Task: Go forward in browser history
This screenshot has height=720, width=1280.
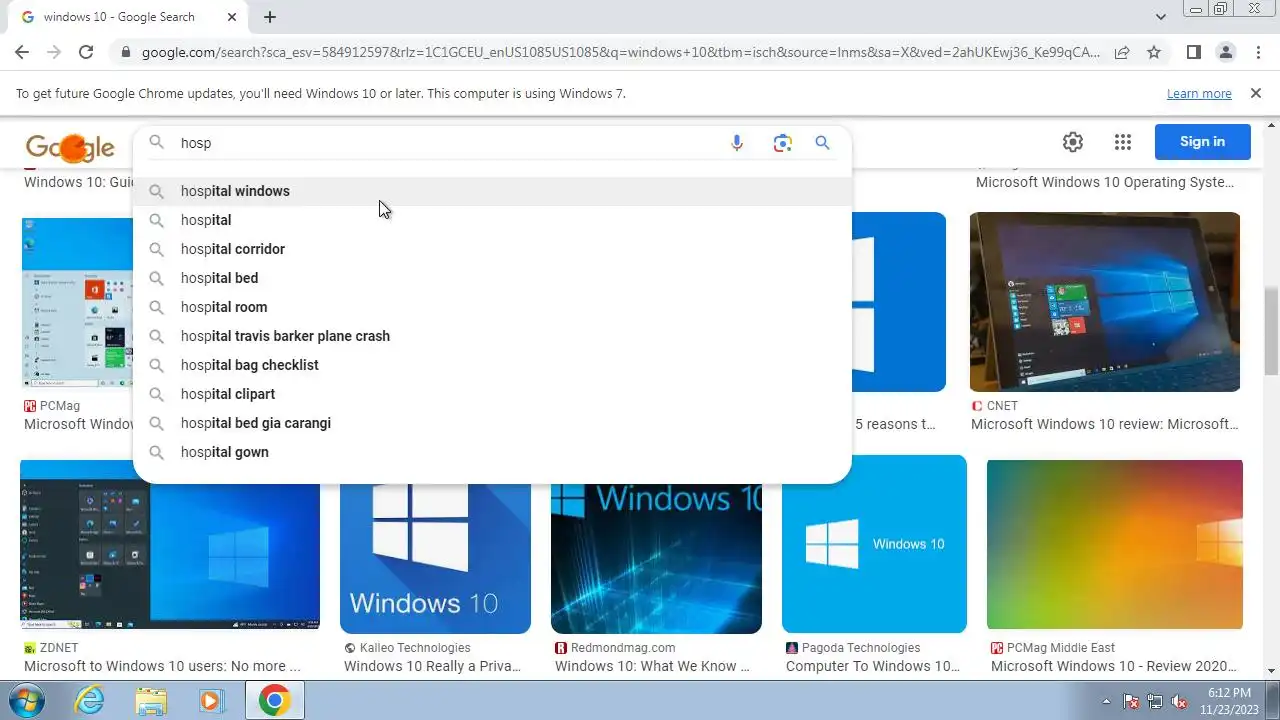Action: click(x=54, y=52)
